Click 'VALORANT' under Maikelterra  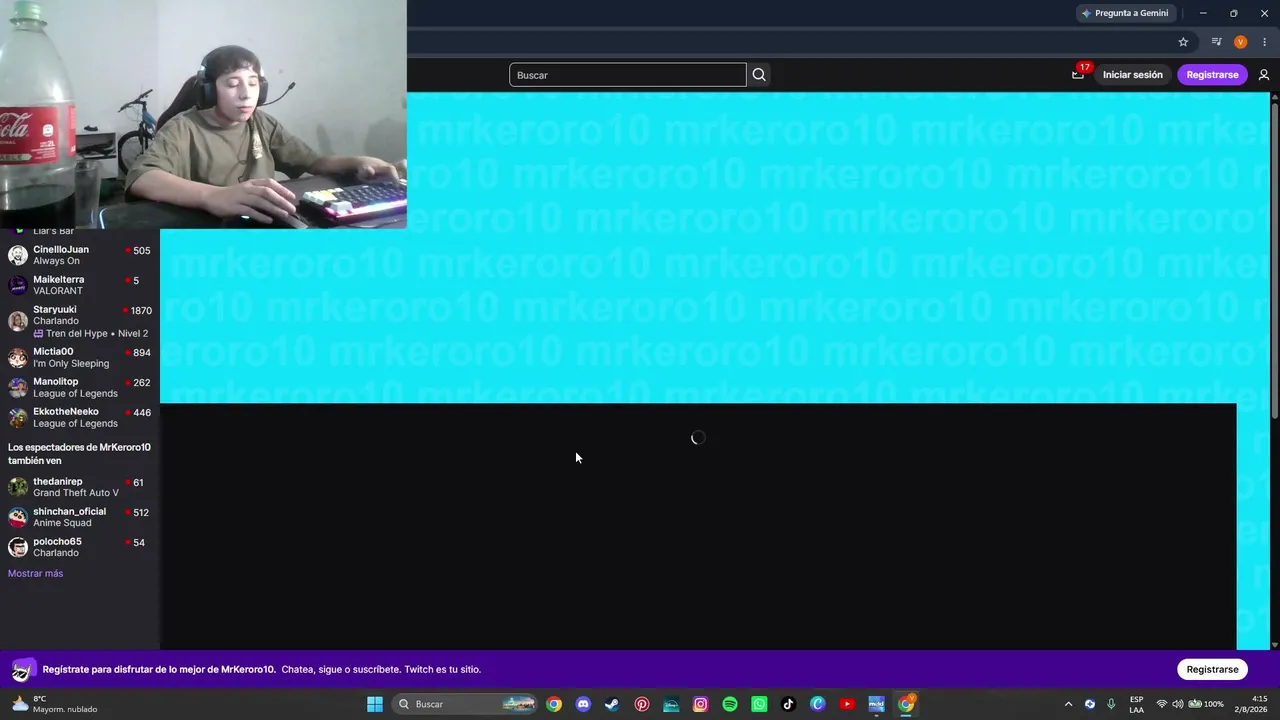pos(58,291)
